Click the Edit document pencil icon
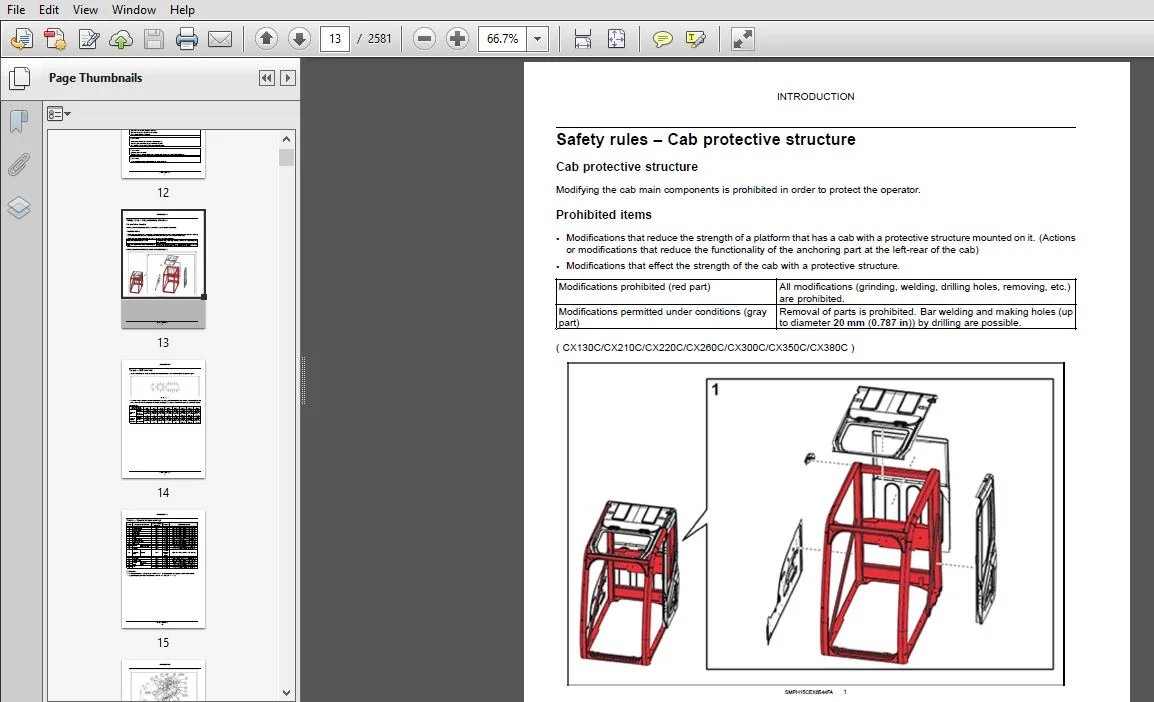The width and height of the screenshot is (1154, 702). click(x=88, y=38)
